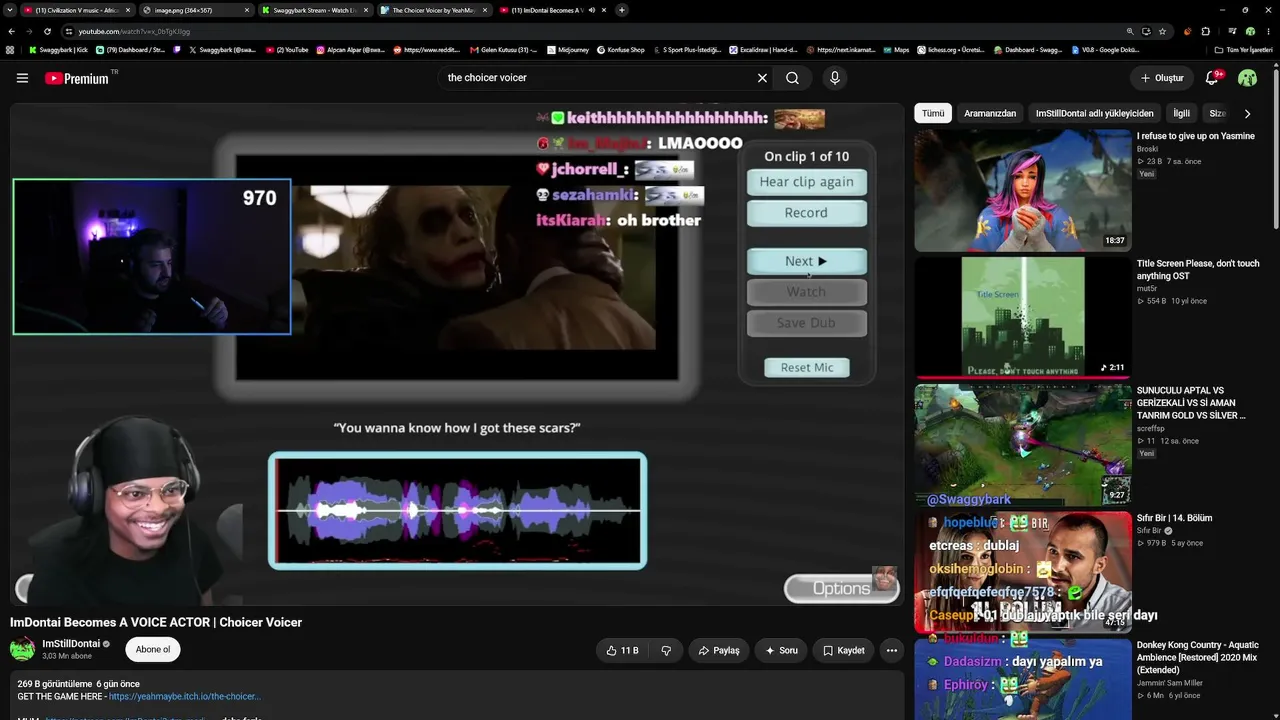Open the apps grid icon in bookmarks bar

point(10,50)
